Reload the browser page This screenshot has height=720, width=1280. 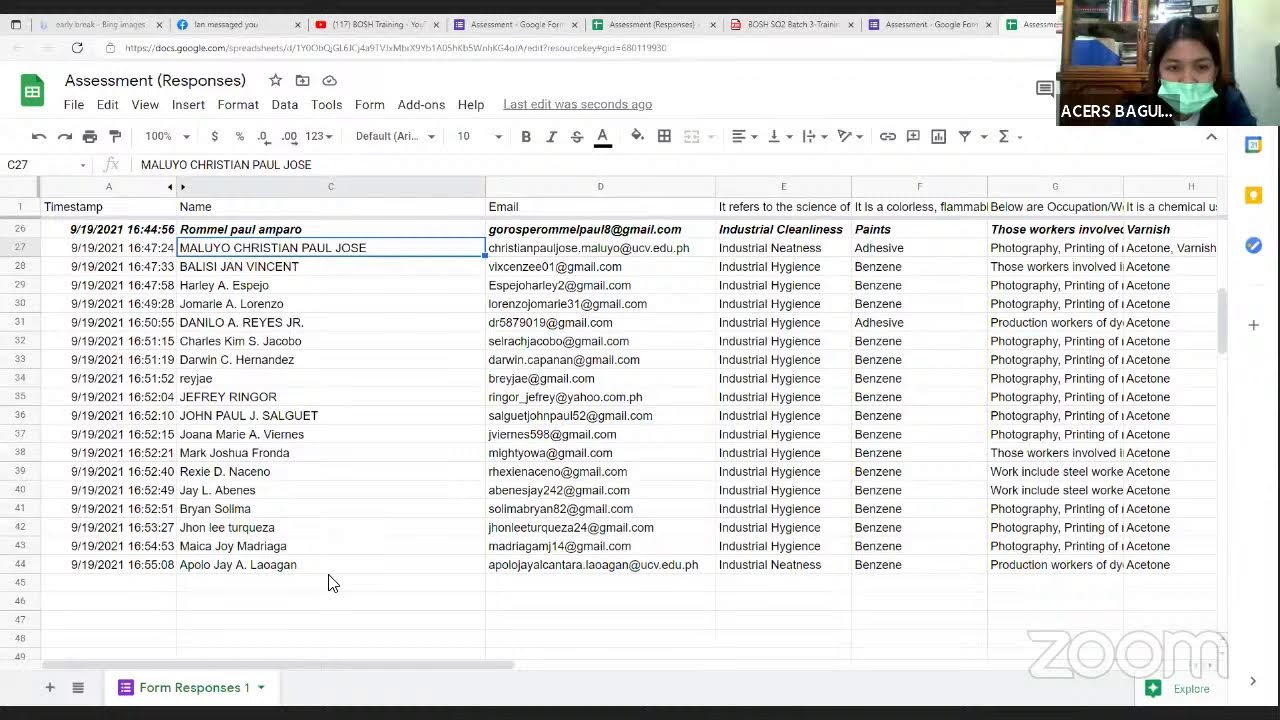(x=77, y=47)
